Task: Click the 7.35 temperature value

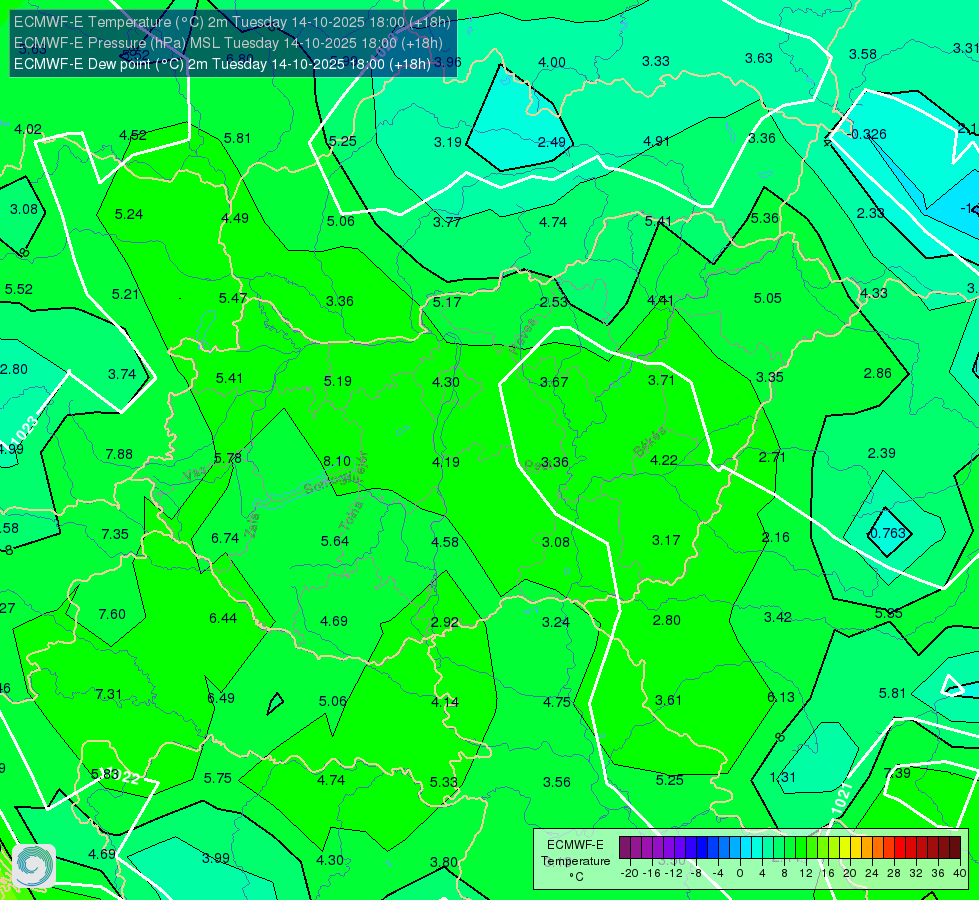Action: click(115, 534)
